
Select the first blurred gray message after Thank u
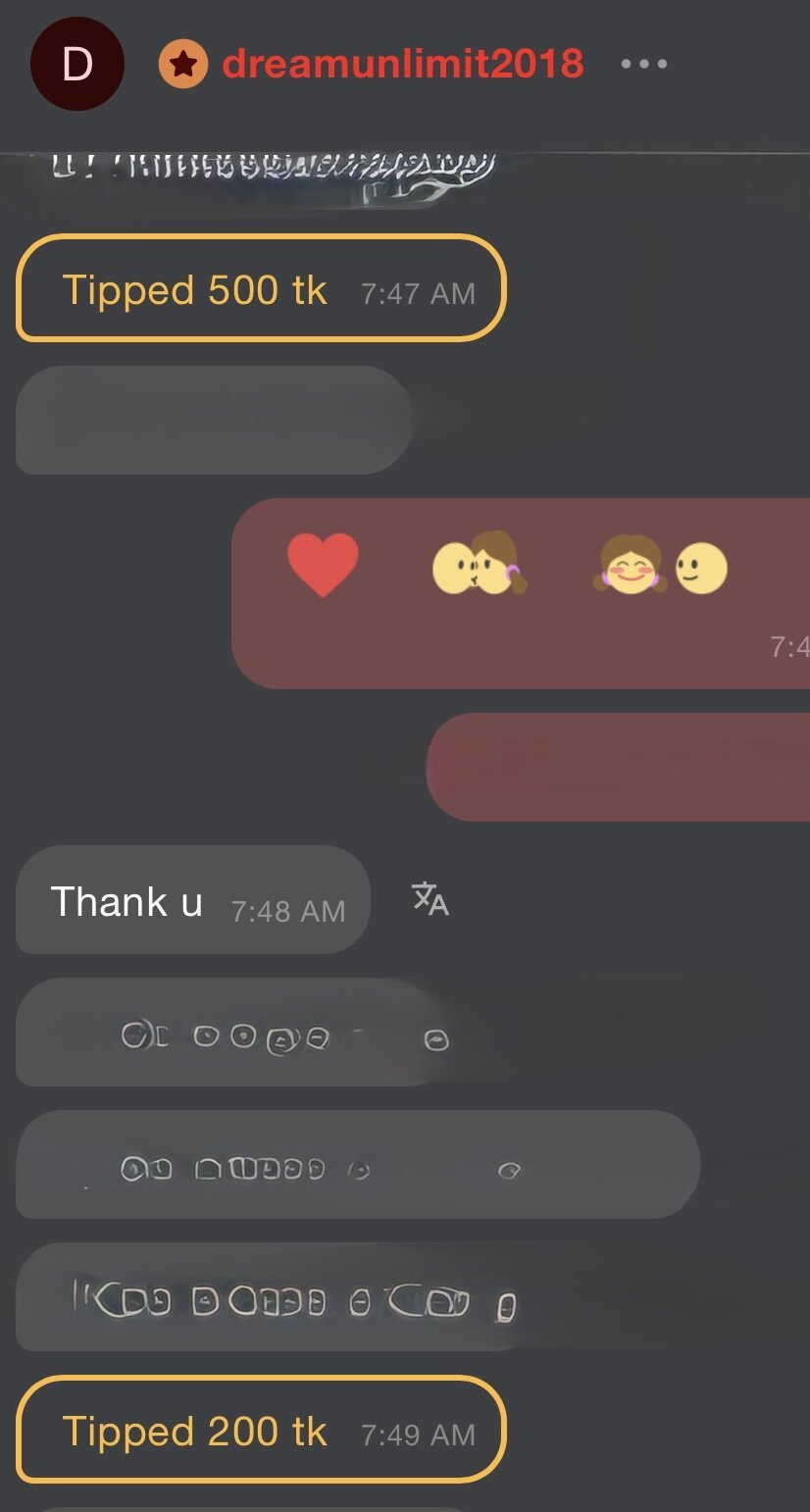click(x=235, y=1032)
